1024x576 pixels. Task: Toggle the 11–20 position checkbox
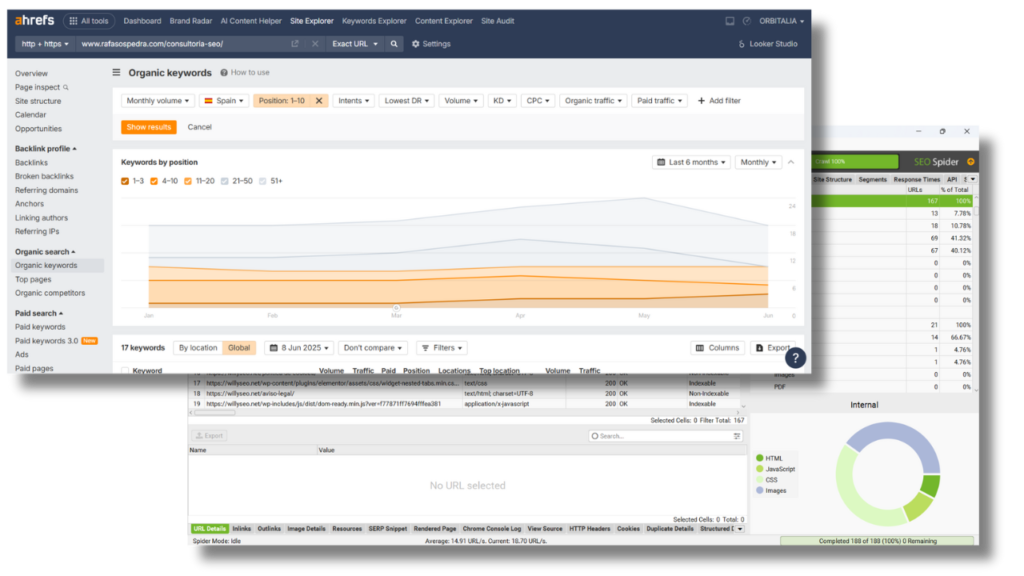(188, 181)
